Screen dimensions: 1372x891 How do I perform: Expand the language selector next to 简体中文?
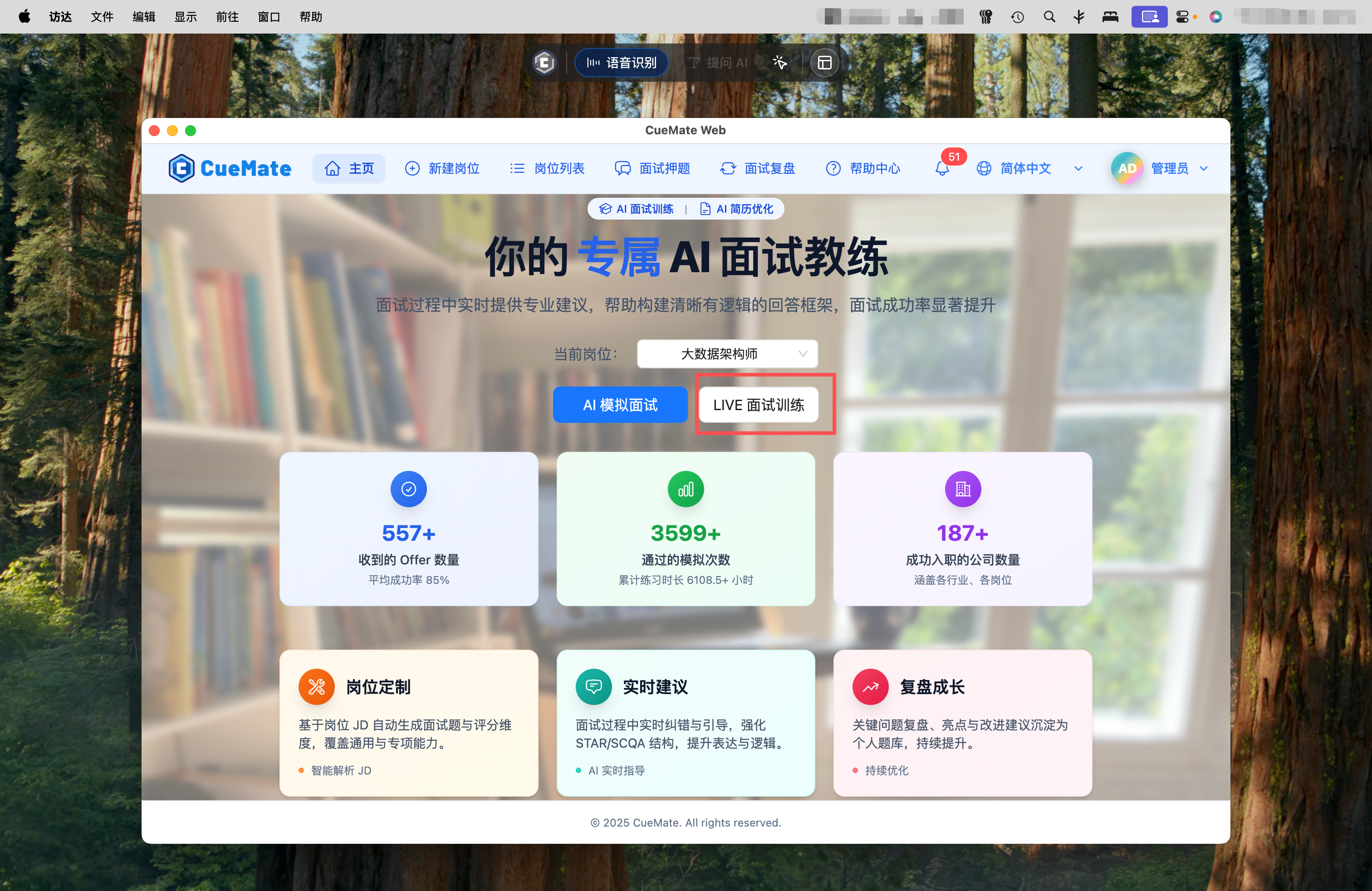pyautogui.click(x=1078, y=168)
